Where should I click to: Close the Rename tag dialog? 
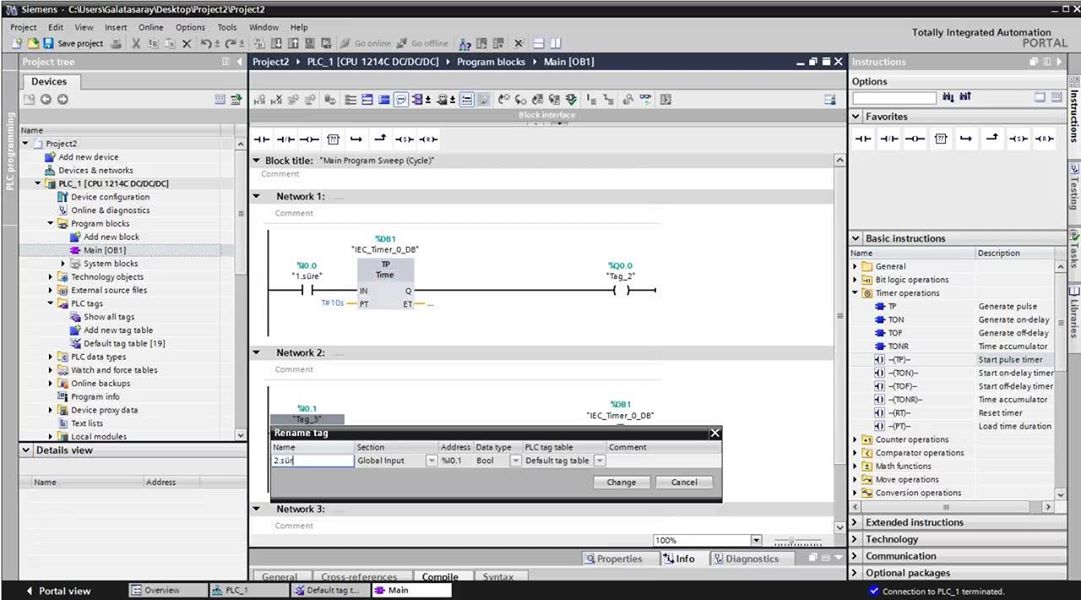point(715,433)
